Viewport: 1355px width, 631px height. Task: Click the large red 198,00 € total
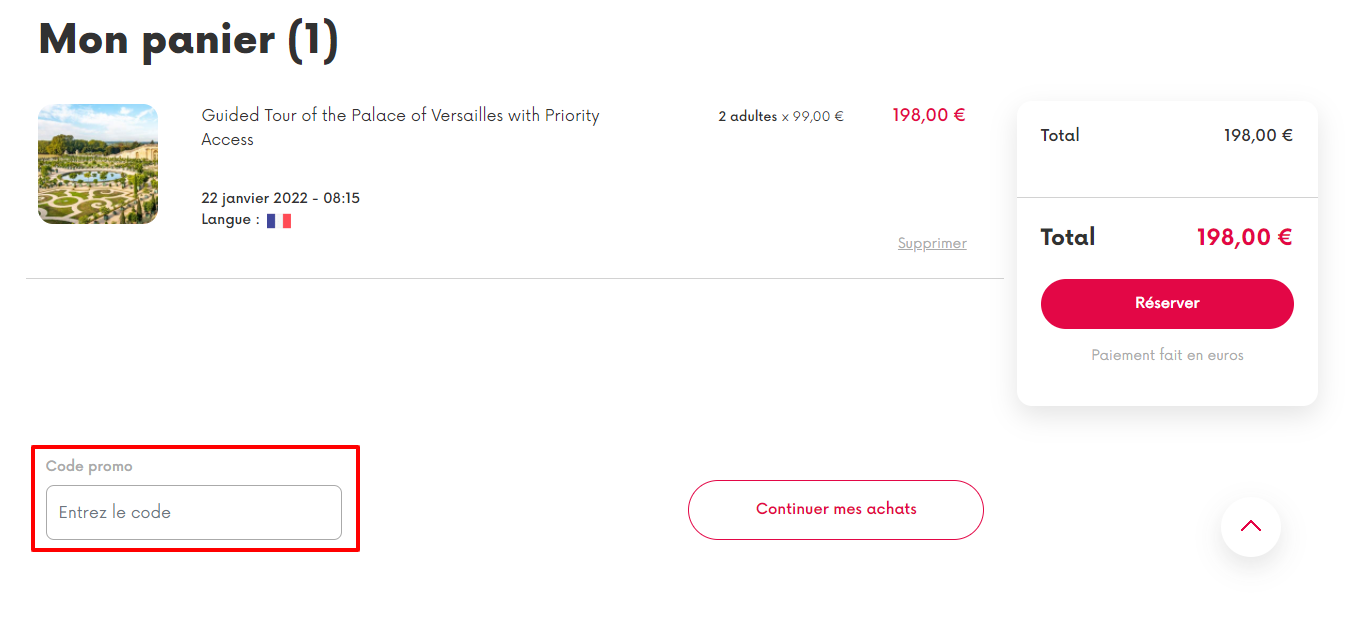1244,237
